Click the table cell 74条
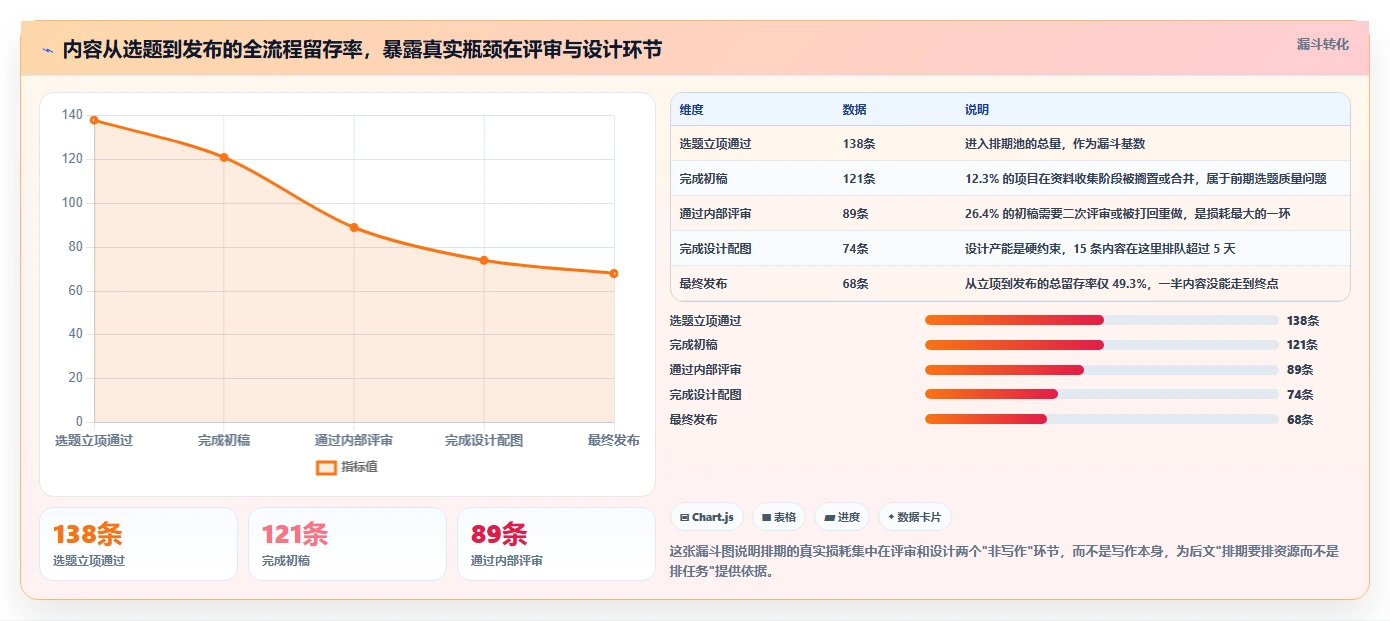This screenshot has width=1390, height=621. pyautogui.click(x=855, y=249)
